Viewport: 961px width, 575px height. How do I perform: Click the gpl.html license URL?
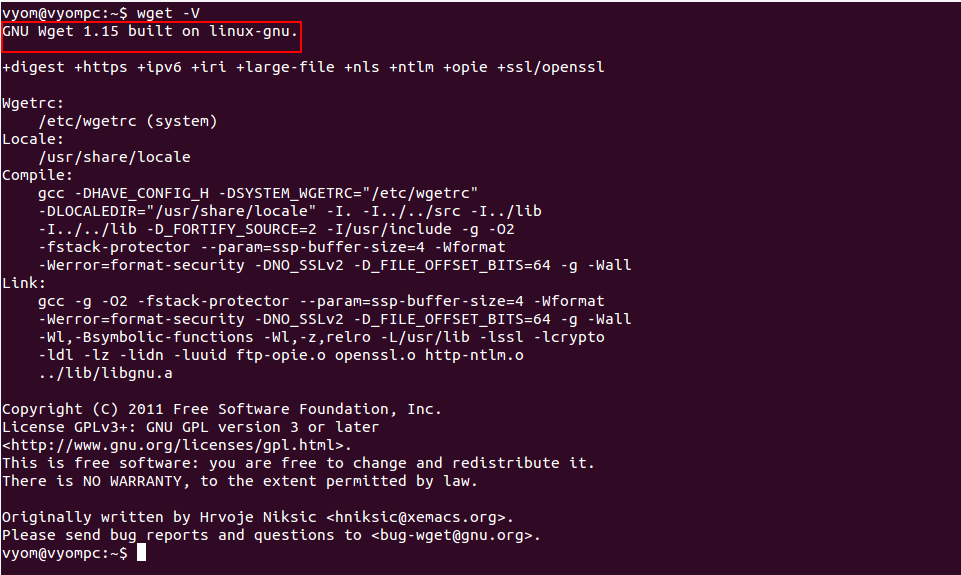point(177,445)
